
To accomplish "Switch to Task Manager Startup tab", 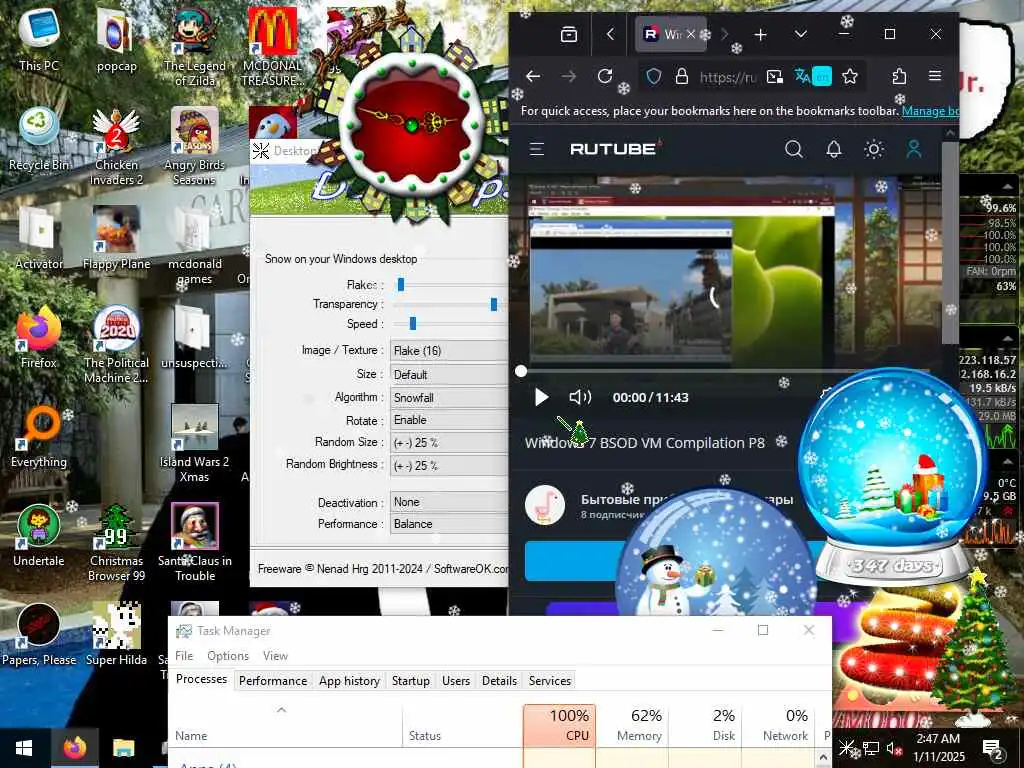I will point(411,680).
